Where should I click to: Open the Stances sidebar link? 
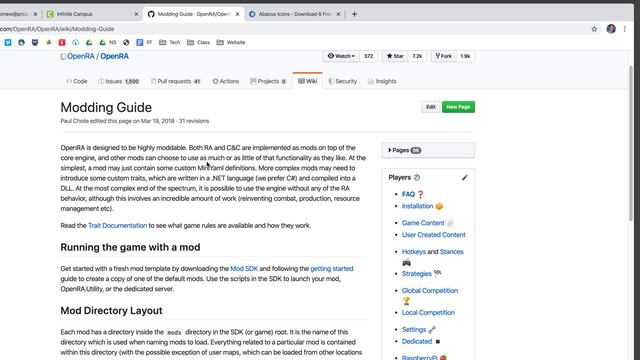tap(451, 252)
